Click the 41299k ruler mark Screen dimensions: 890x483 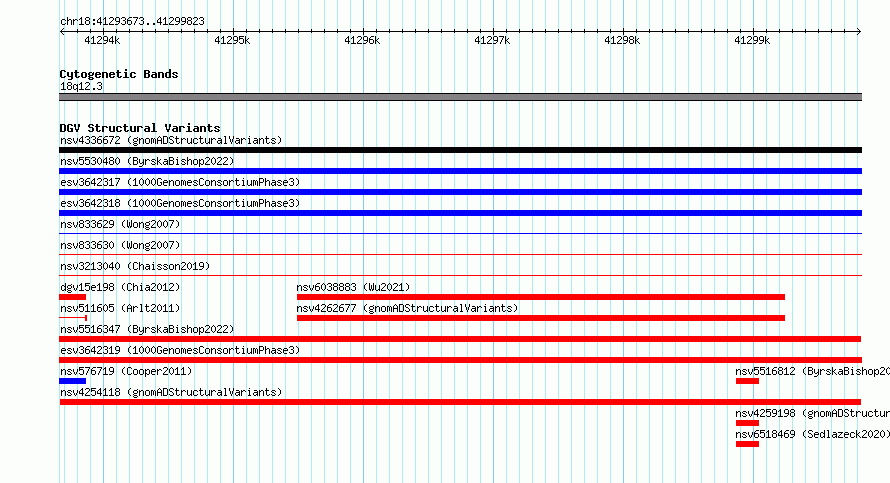click(752, 40)
